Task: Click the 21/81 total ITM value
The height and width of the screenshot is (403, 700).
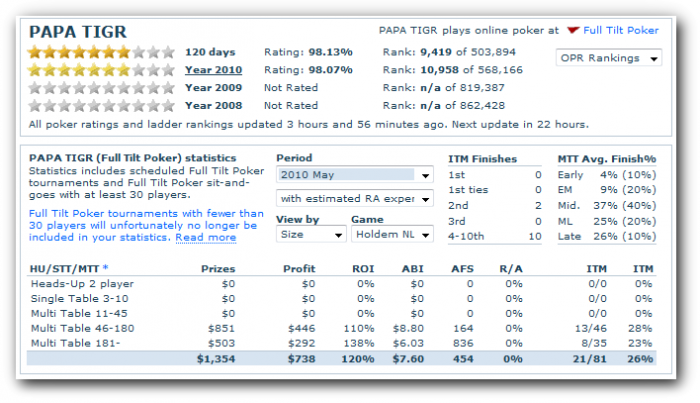Action: point(589,359)
